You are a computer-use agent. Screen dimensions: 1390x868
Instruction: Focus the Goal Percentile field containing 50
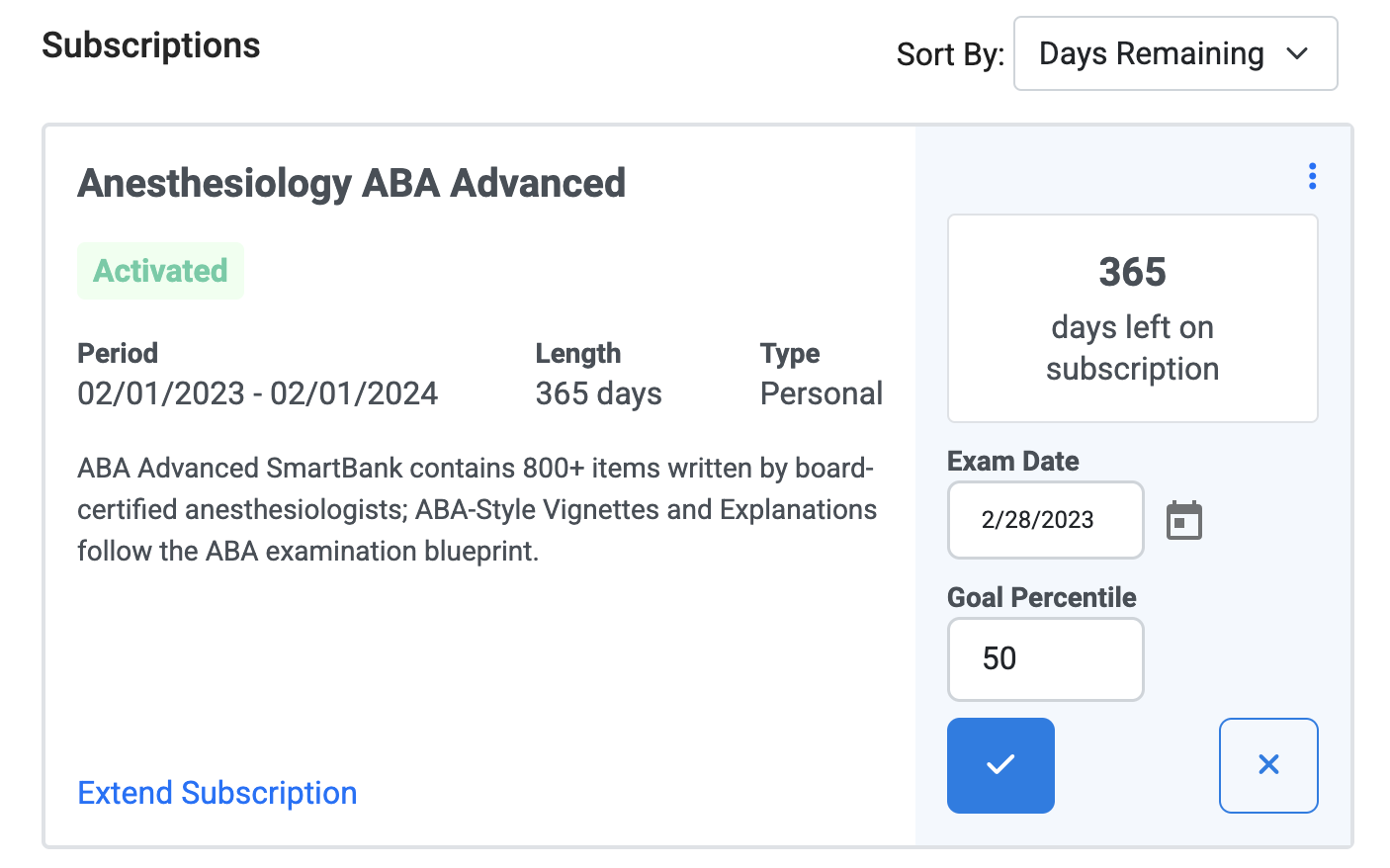[1045, 658]
